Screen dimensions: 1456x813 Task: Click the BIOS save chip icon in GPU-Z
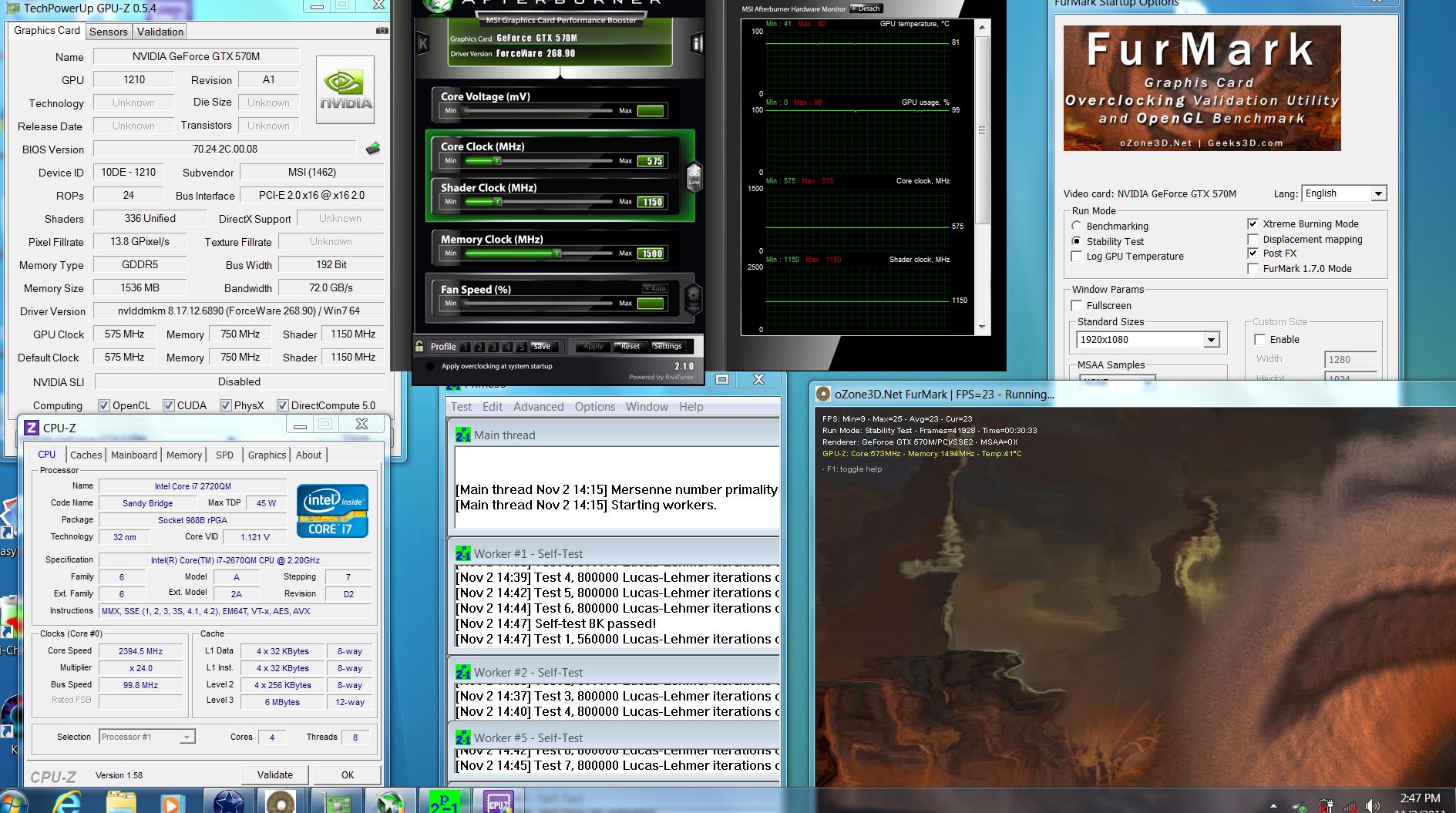pos(373,148)
